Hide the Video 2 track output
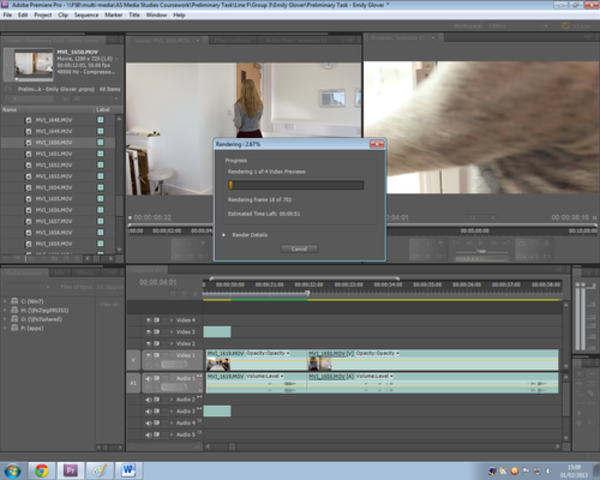 tap(148, 344)
